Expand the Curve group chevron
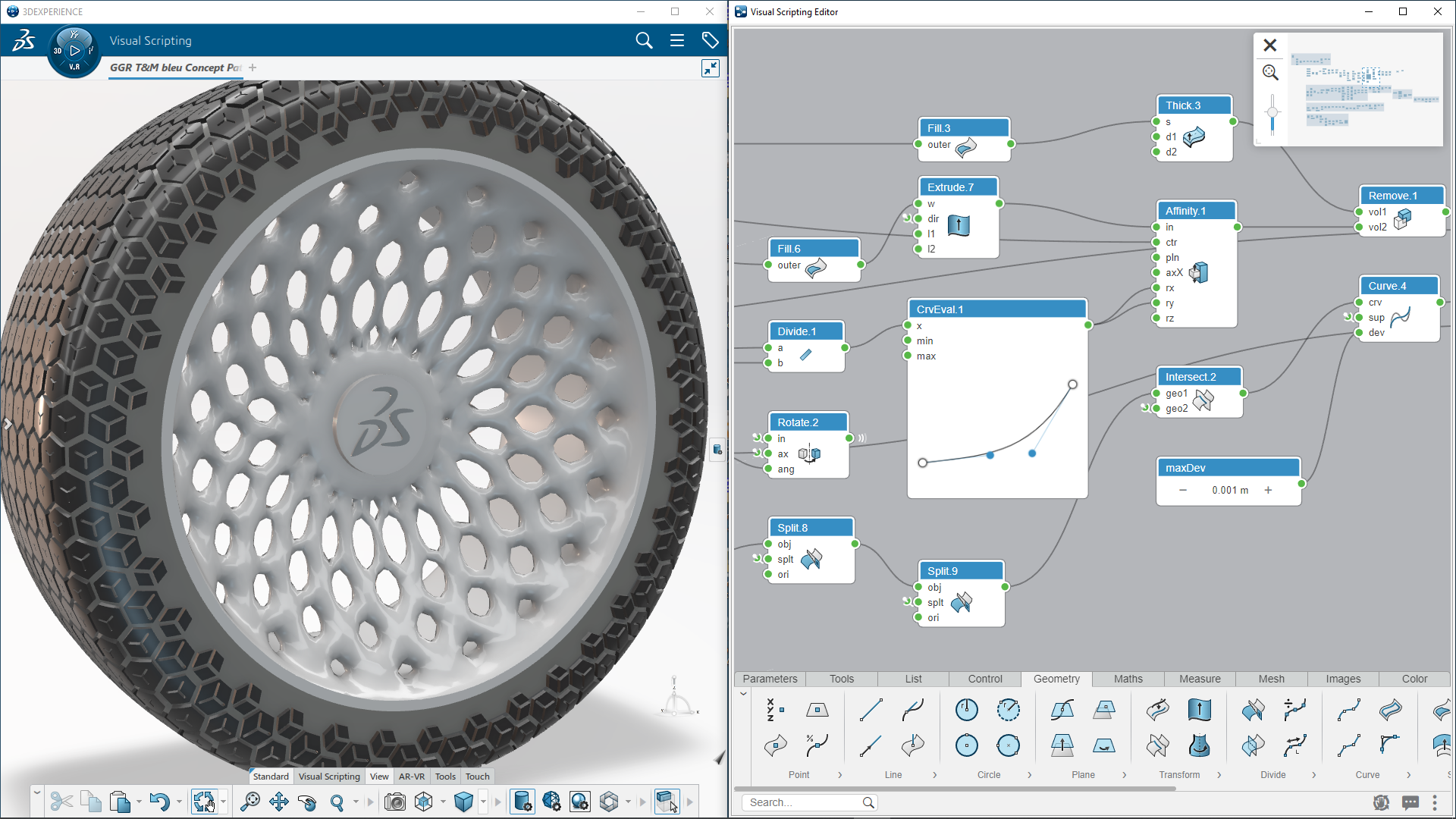 [1408, 775]
